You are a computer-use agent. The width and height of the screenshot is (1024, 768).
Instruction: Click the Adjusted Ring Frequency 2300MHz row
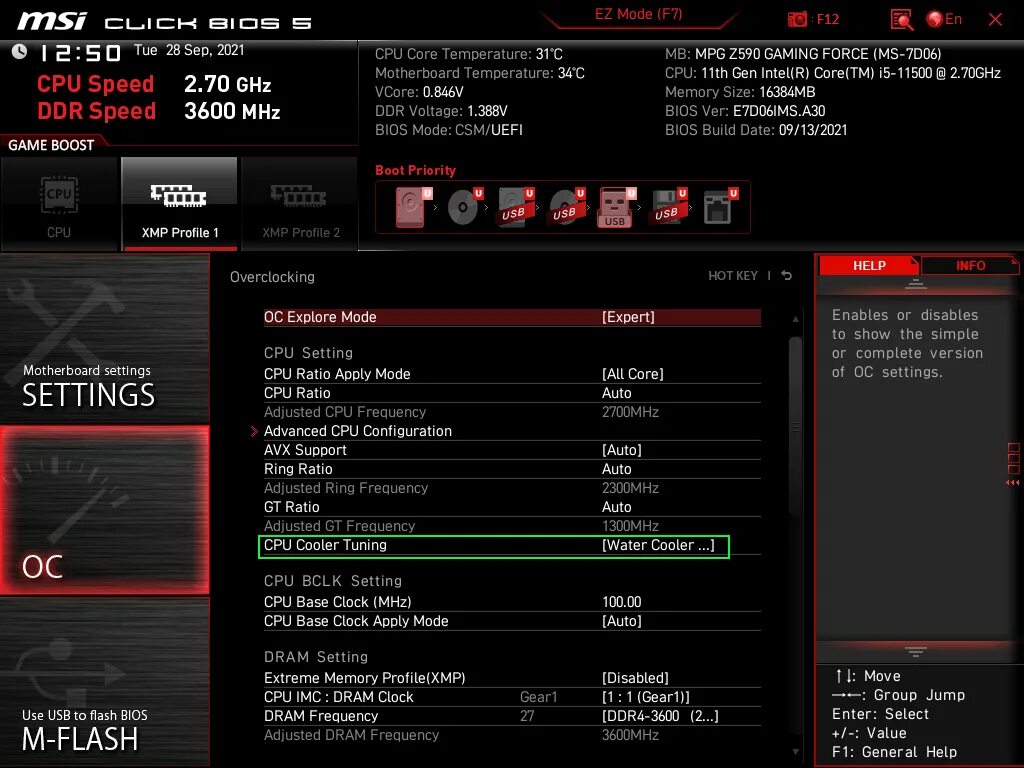pos(512,488)
